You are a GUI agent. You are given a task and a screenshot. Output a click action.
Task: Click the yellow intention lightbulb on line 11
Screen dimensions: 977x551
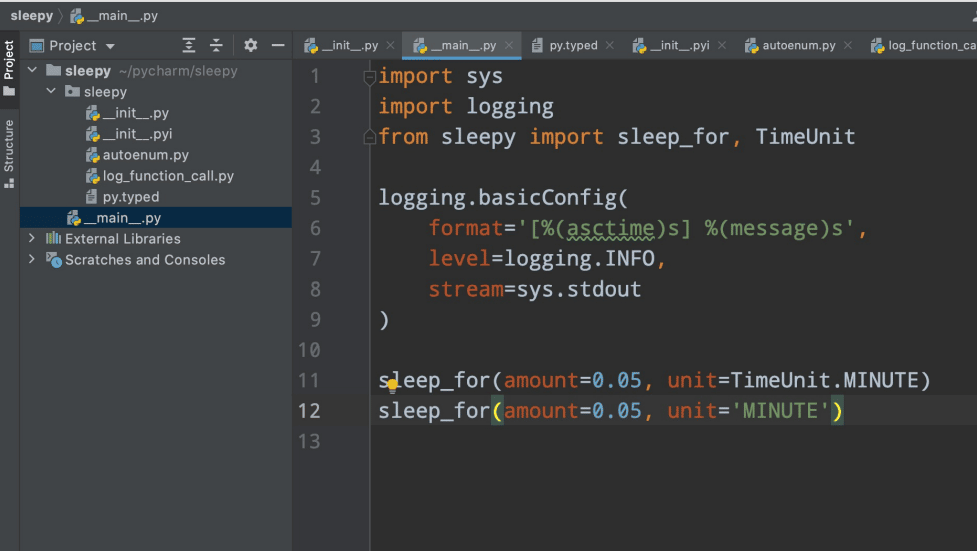point(393,384)
